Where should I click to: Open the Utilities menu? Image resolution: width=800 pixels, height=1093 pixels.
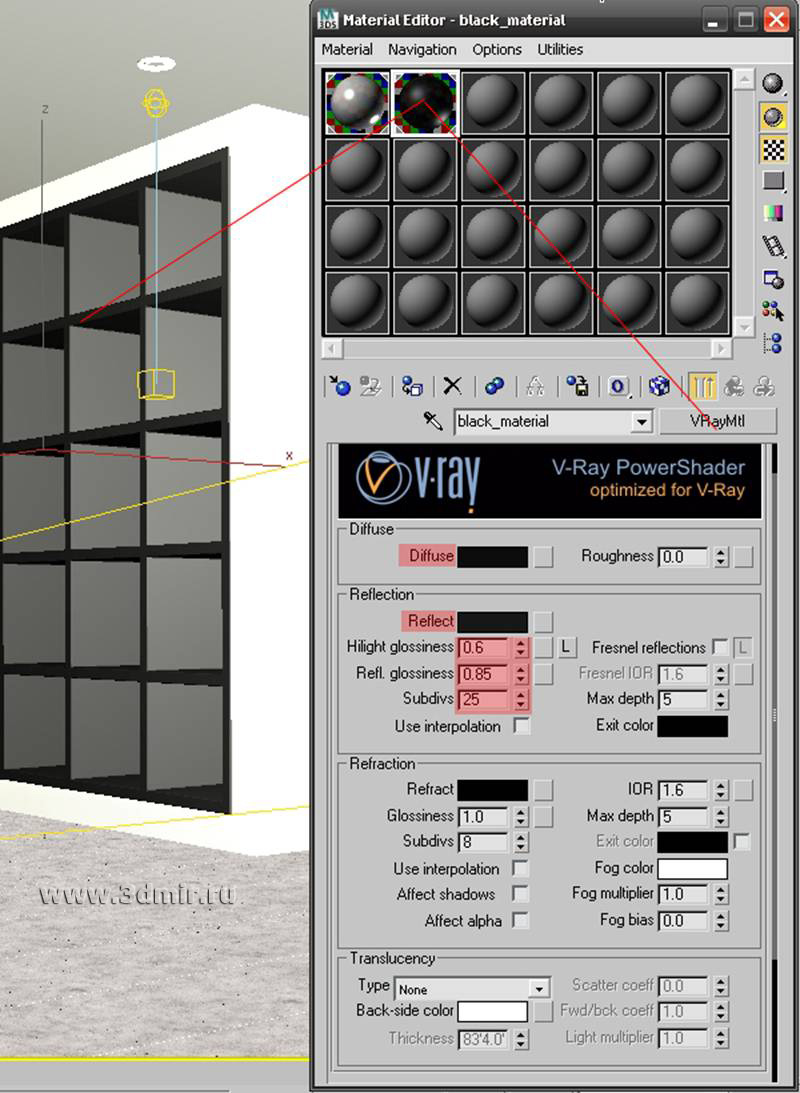[x=560, y=49]
